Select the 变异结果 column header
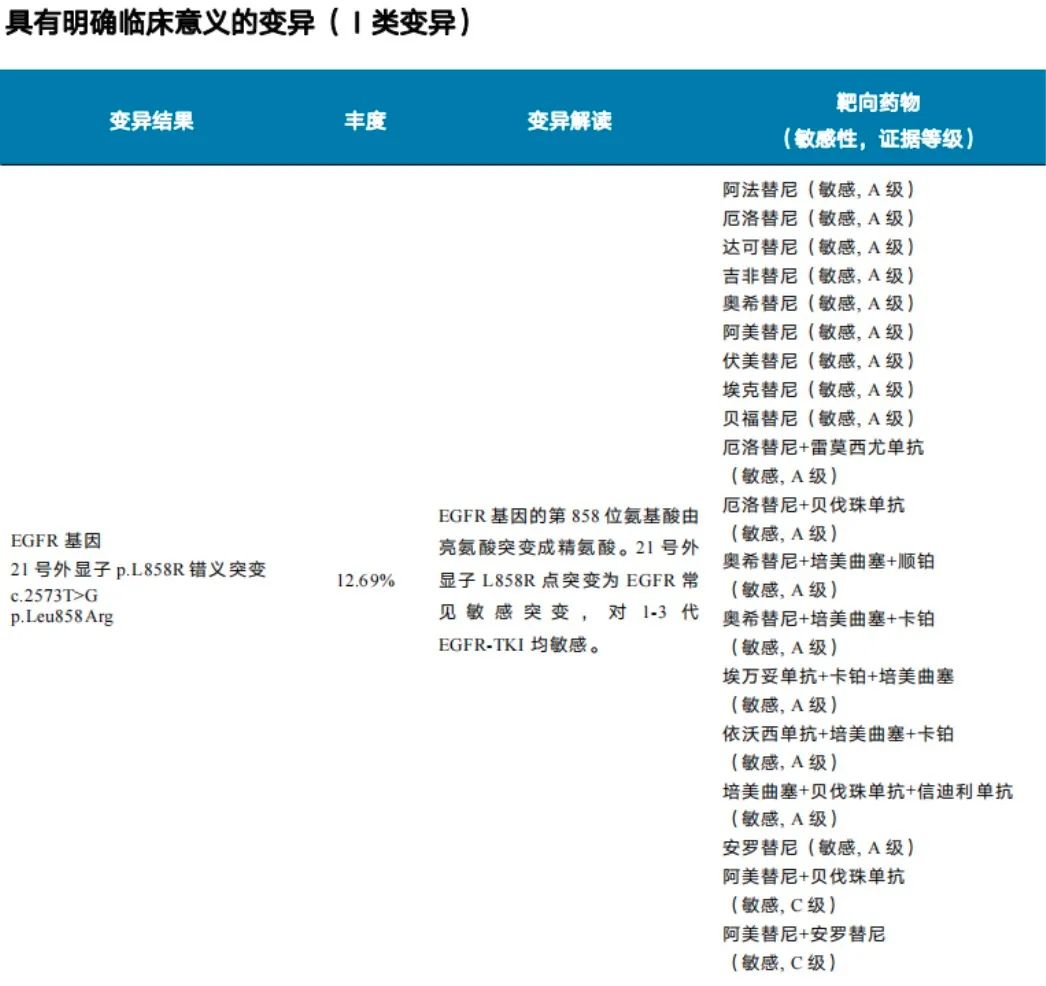 click(x=151, y=121)
